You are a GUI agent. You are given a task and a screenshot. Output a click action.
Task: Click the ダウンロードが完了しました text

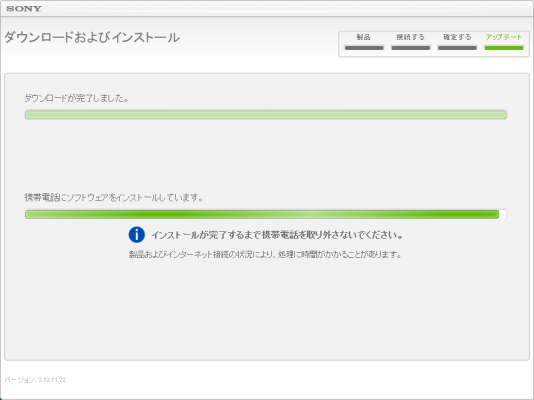coord(76,98)
